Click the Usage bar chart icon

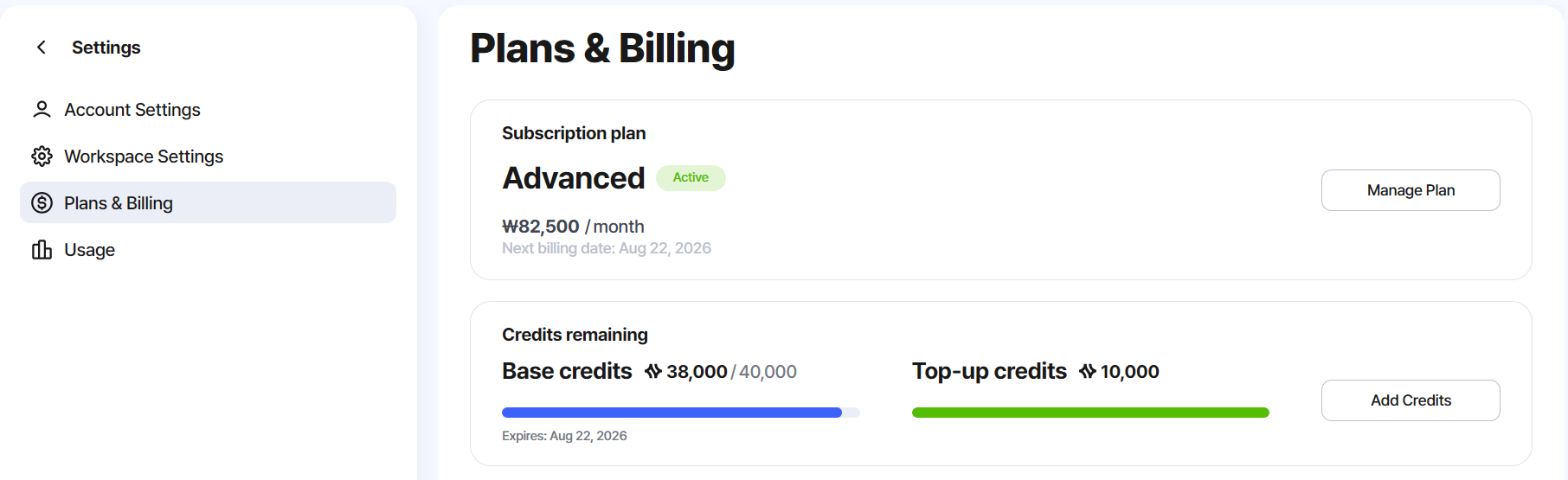tap(42, 250)
